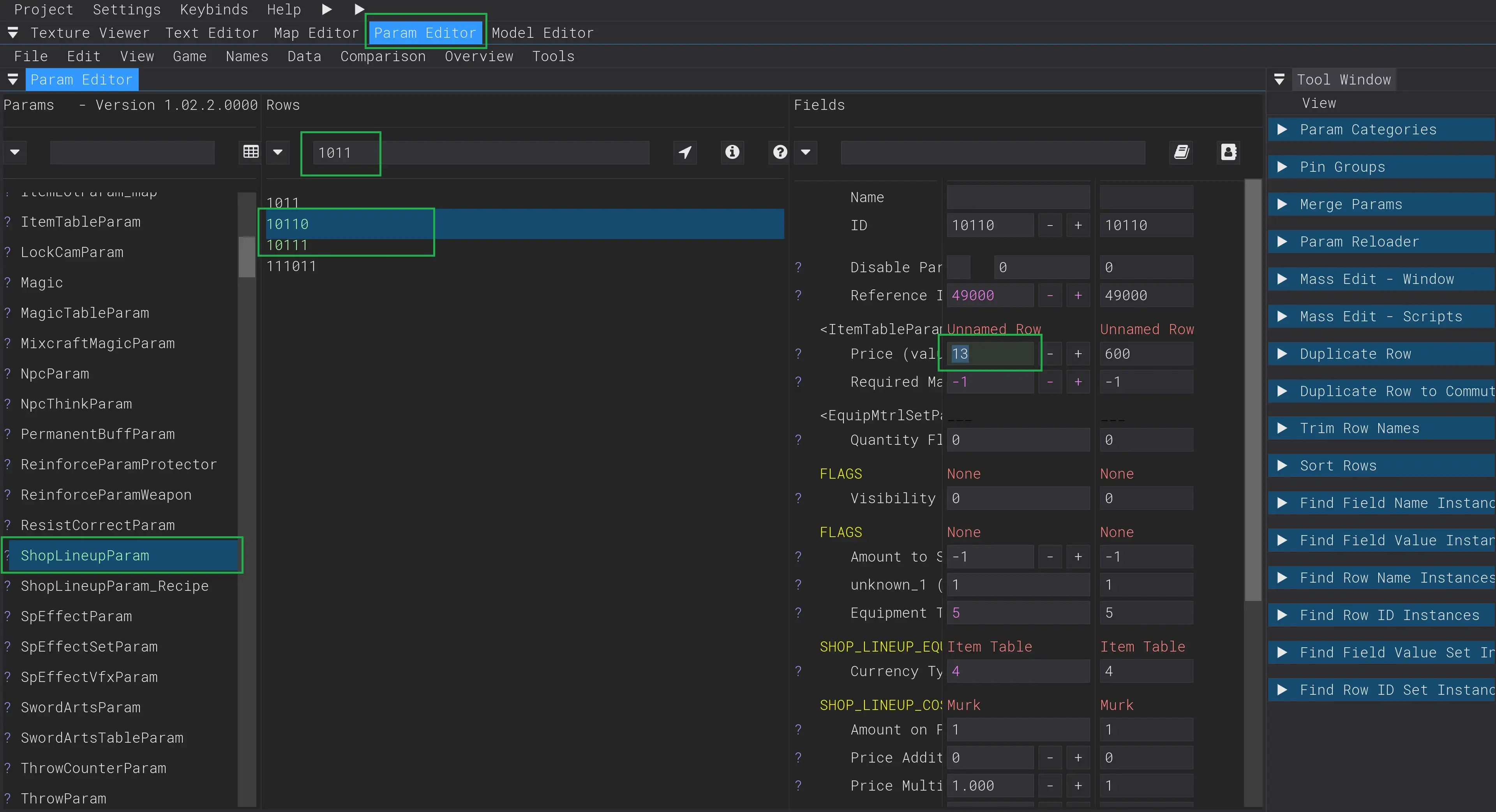Viewport: 1496px width, 812px height.
Task: Click the book icon in Fields toolbar
Action: coord(1181,152)
